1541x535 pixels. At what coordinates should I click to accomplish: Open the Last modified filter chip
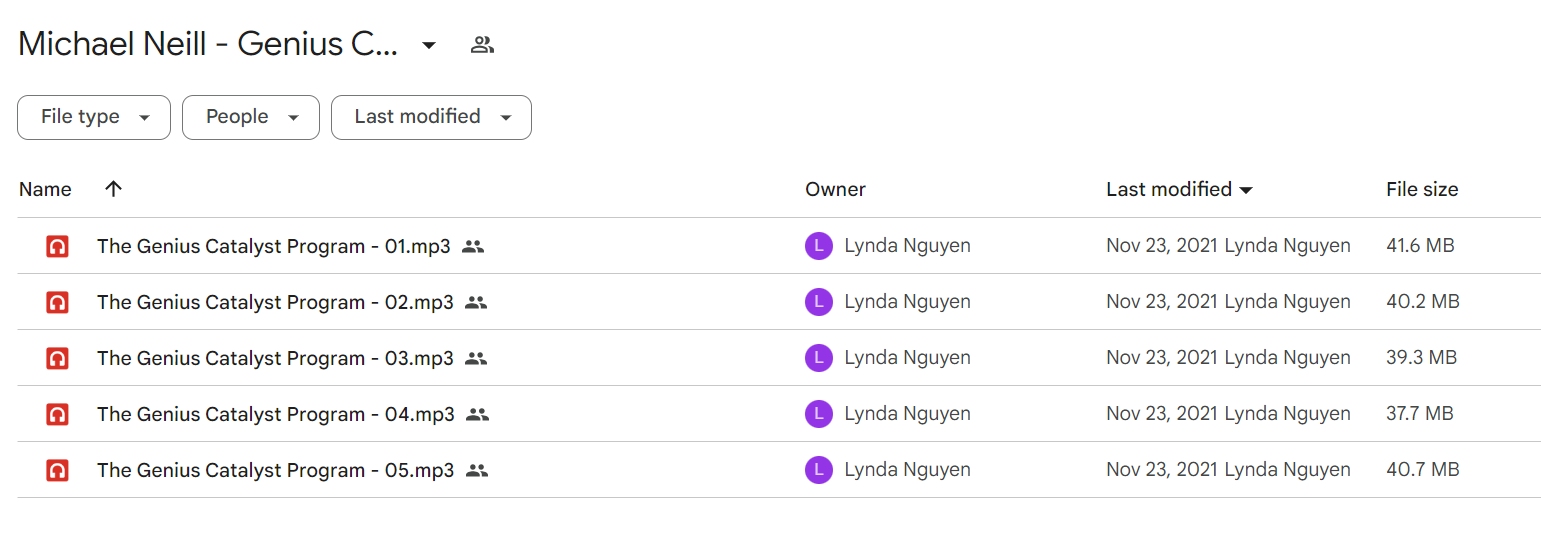[x=431, y=117]
